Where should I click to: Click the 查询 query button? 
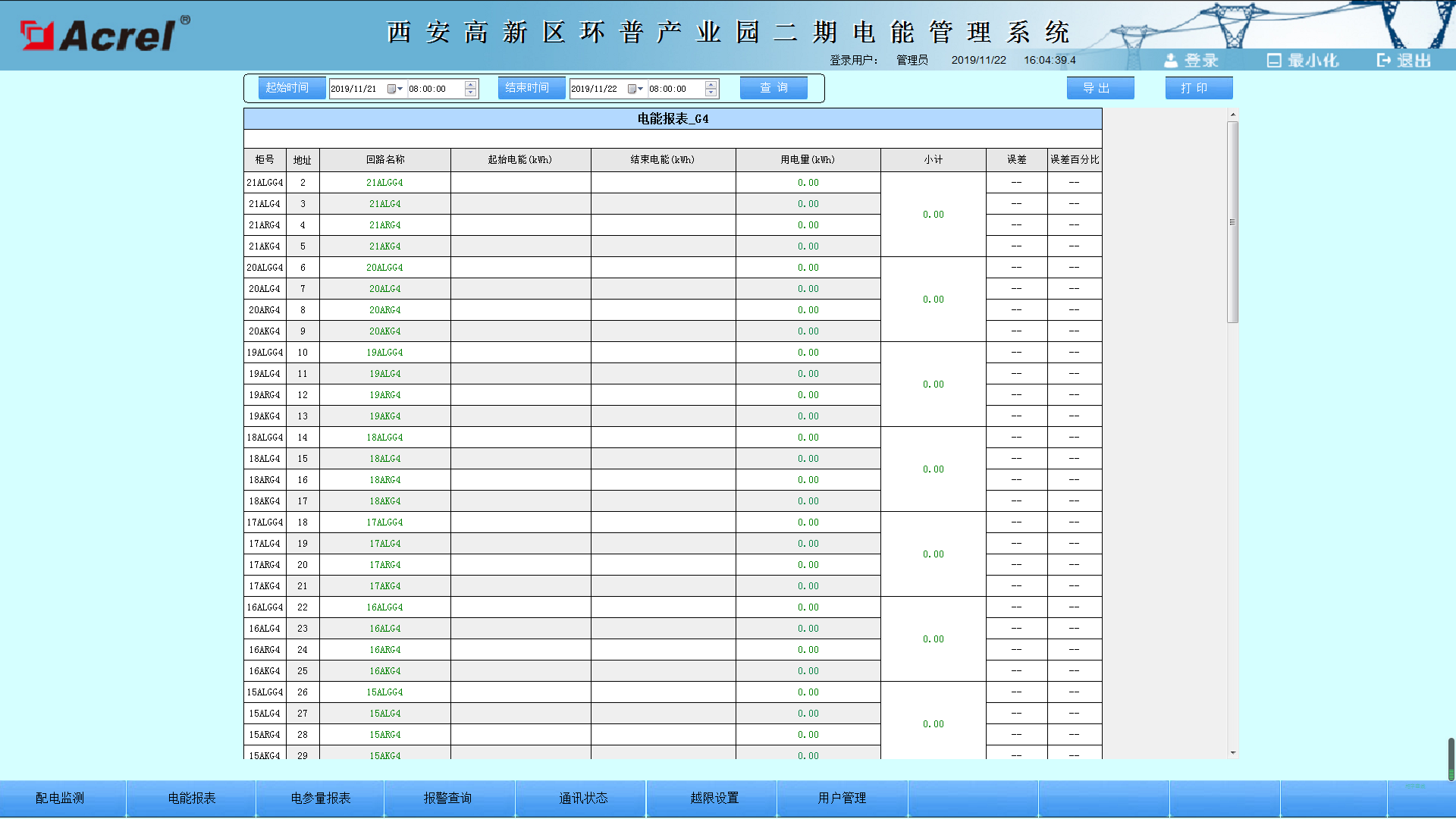(773, 87)
